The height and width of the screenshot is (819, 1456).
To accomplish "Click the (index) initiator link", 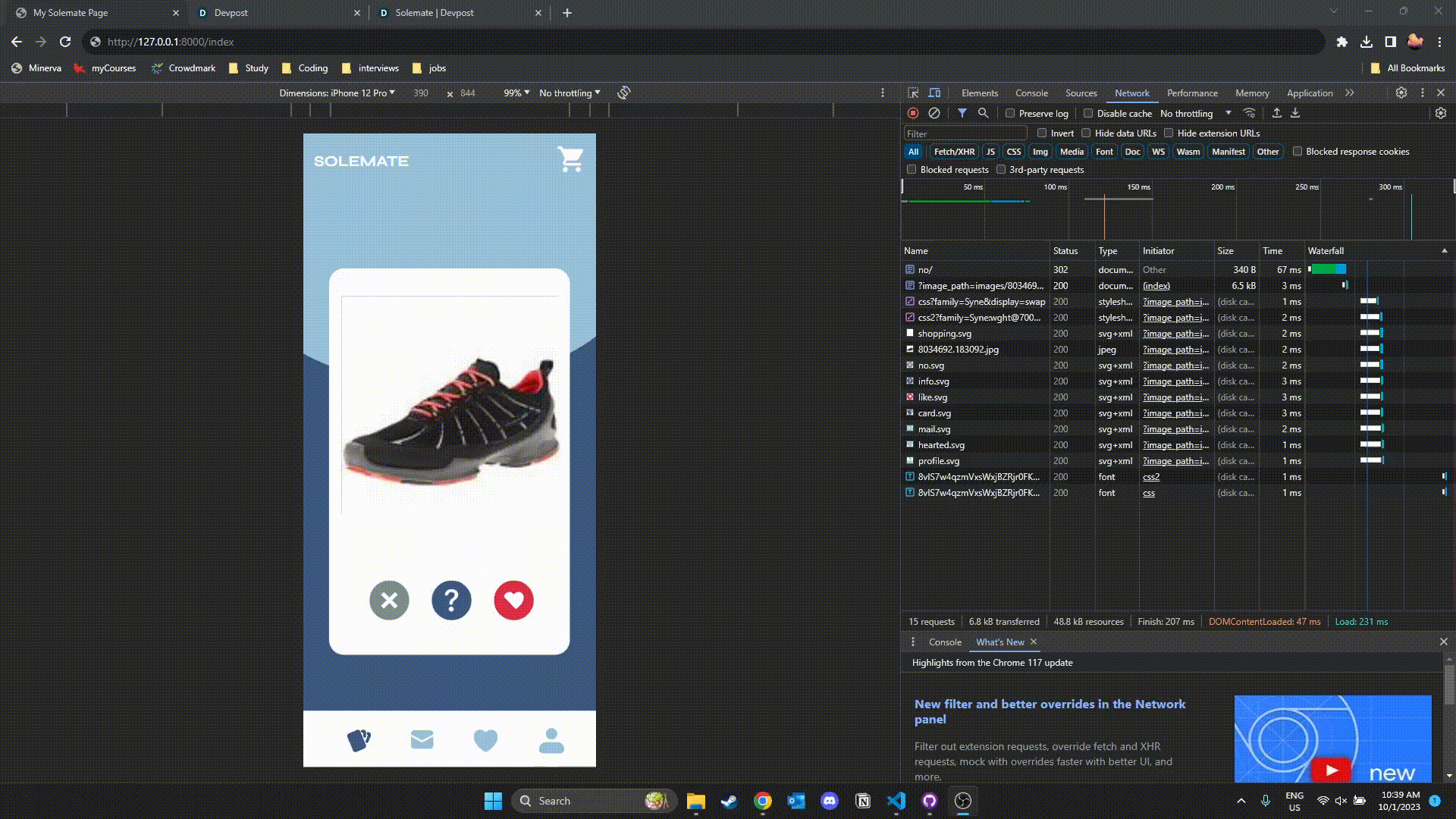I will [x=1156, y=286].
